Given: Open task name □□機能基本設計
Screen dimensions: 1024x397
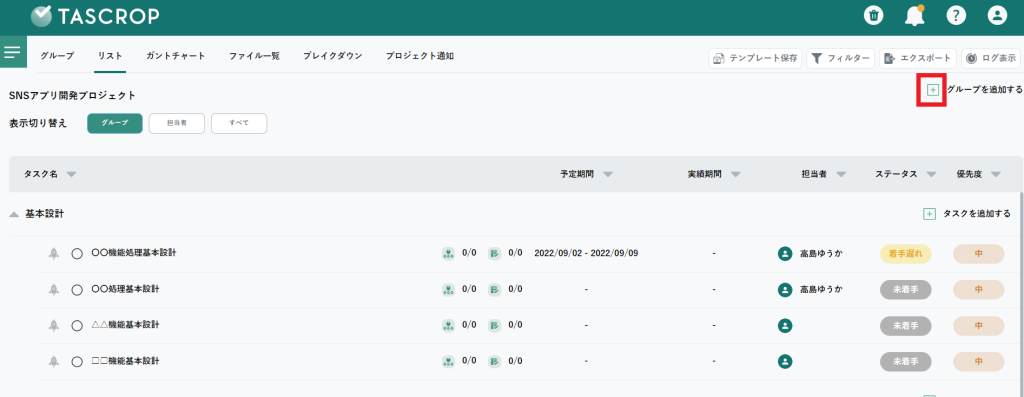Looking at the screenshot, I should [125, 360].
